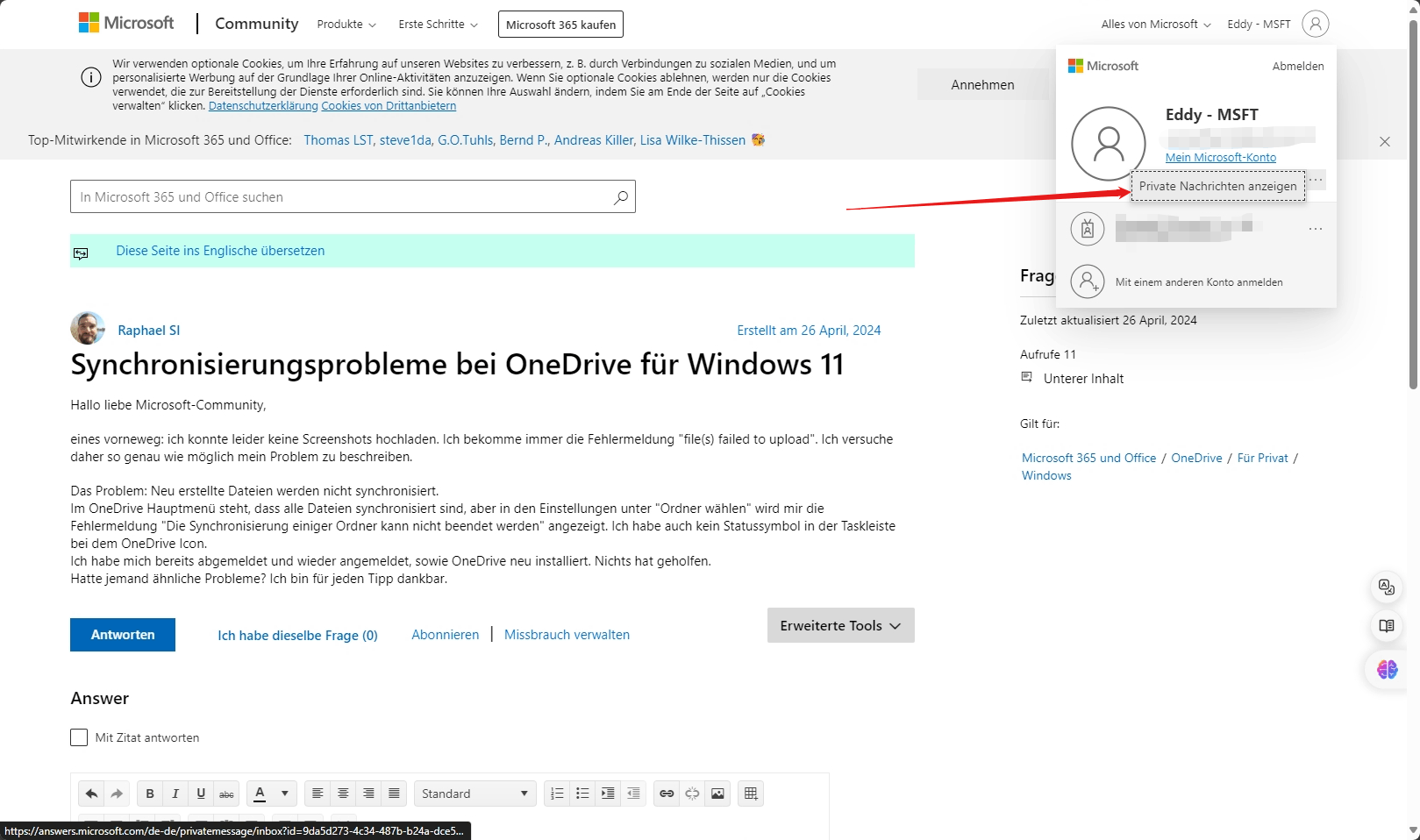The height and width of the screenshot is (840, 1420).
Task: Check the Mit Zitat antworten checkbox
Action: pos(79,737)
